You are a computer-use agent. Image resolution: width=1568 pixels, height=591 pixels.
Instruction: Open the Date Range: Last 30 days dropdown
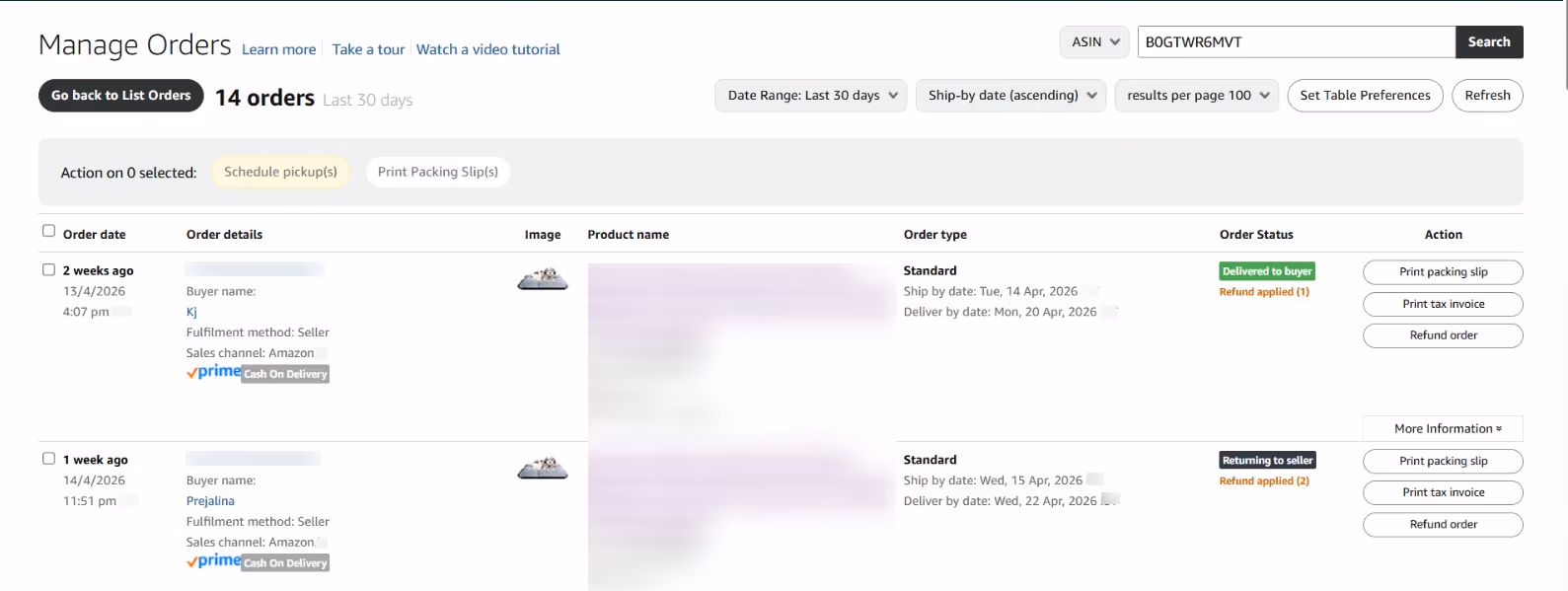click(x=810, y=96)
